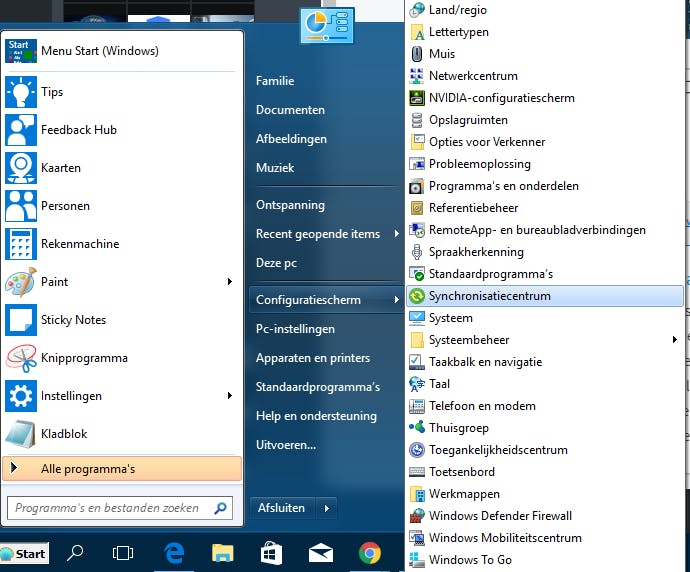Open Synchronisatiecentrum green sync icon
Image resolution: width=690 pixels, height=572 pixels.
click(x=417, y=296)
